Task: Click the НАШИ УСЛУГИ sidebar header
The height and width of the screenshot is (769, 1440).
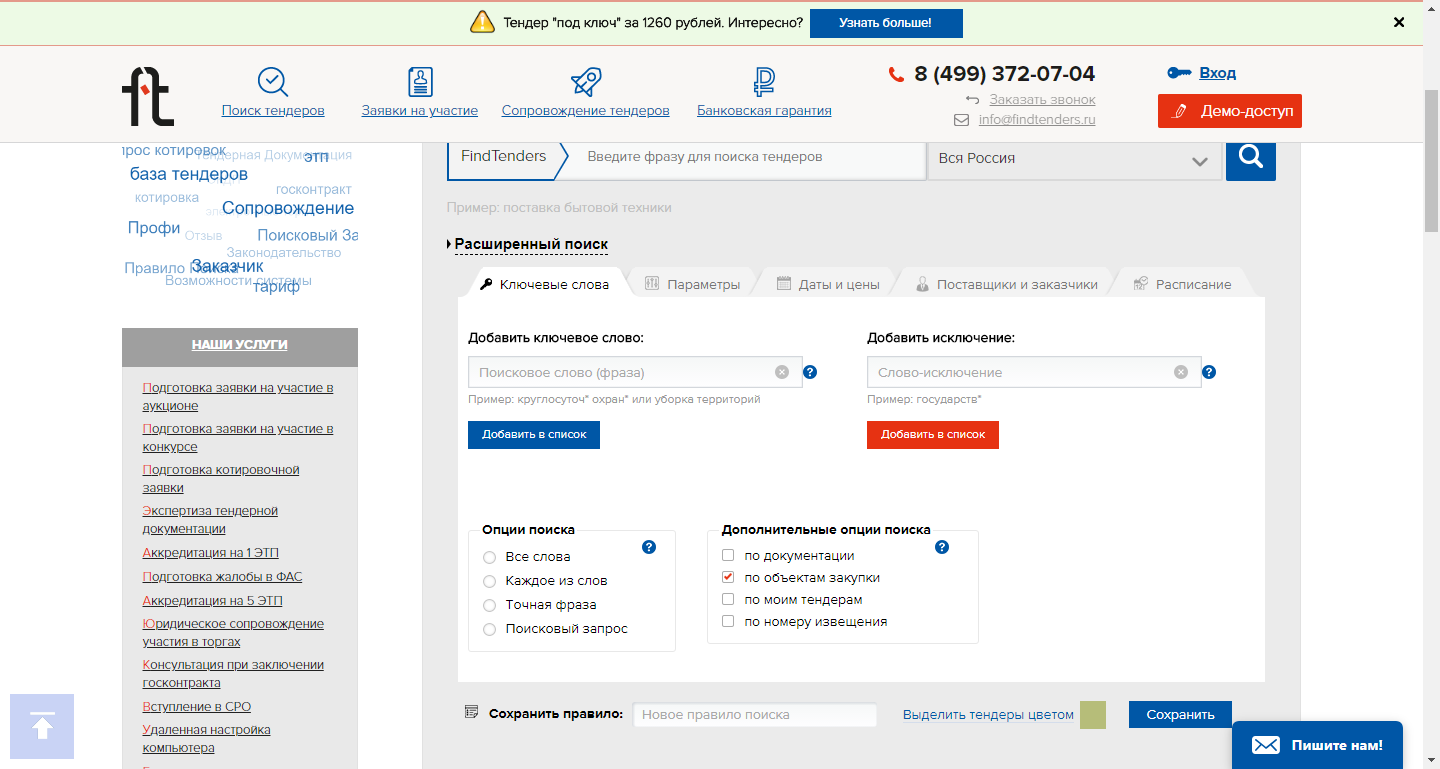Action: pyautogui.click(x=240, y=345)
